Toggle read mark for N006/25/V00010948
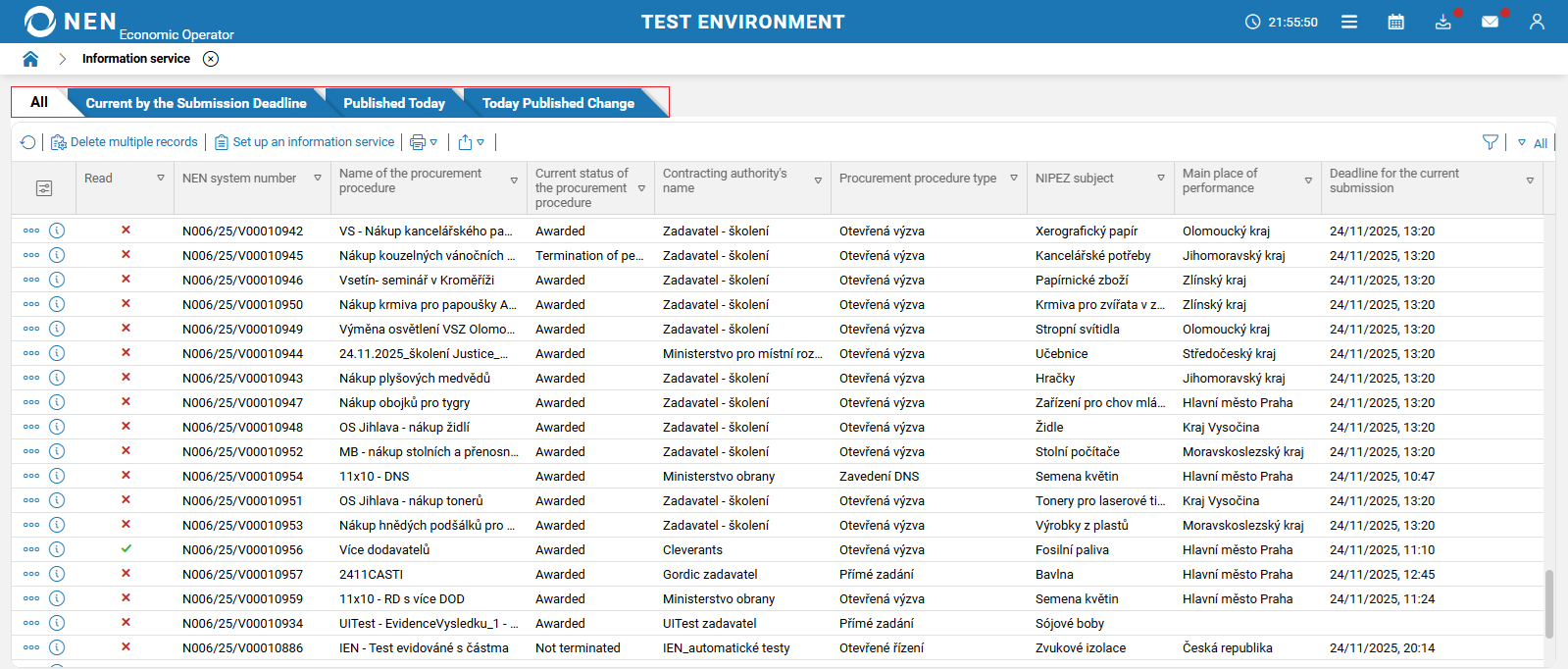Screen dimensions: 1568x669 [126, 426]
